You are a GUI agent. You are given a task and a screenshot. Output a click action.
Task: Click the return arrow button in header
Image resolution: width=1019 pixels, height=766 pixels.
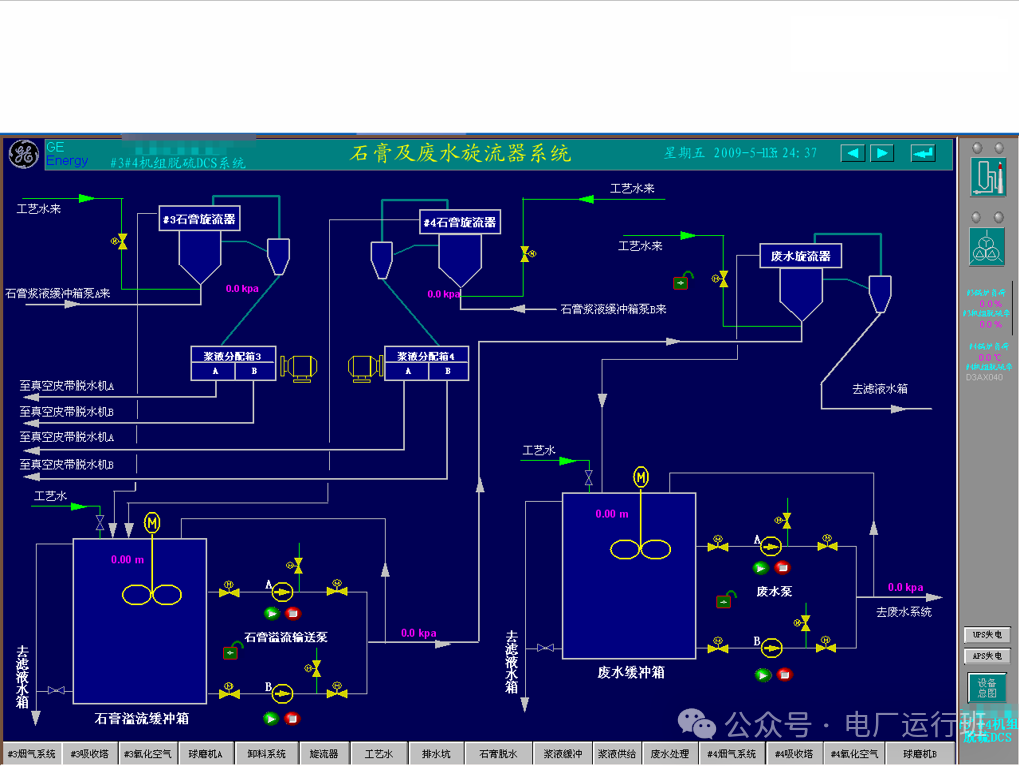(923, 153)
